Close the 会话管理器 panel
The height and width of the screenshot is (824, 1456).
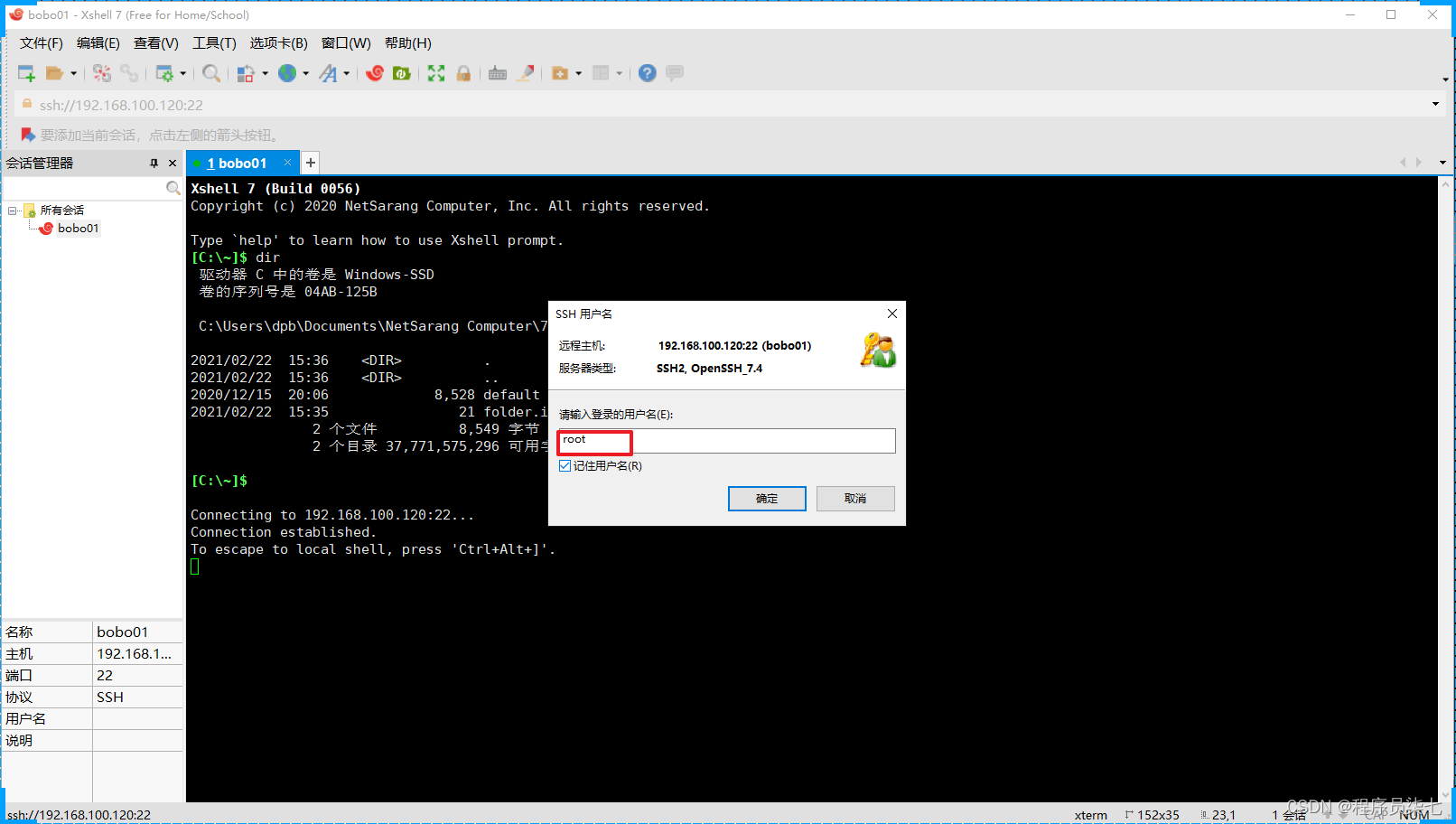173,164
